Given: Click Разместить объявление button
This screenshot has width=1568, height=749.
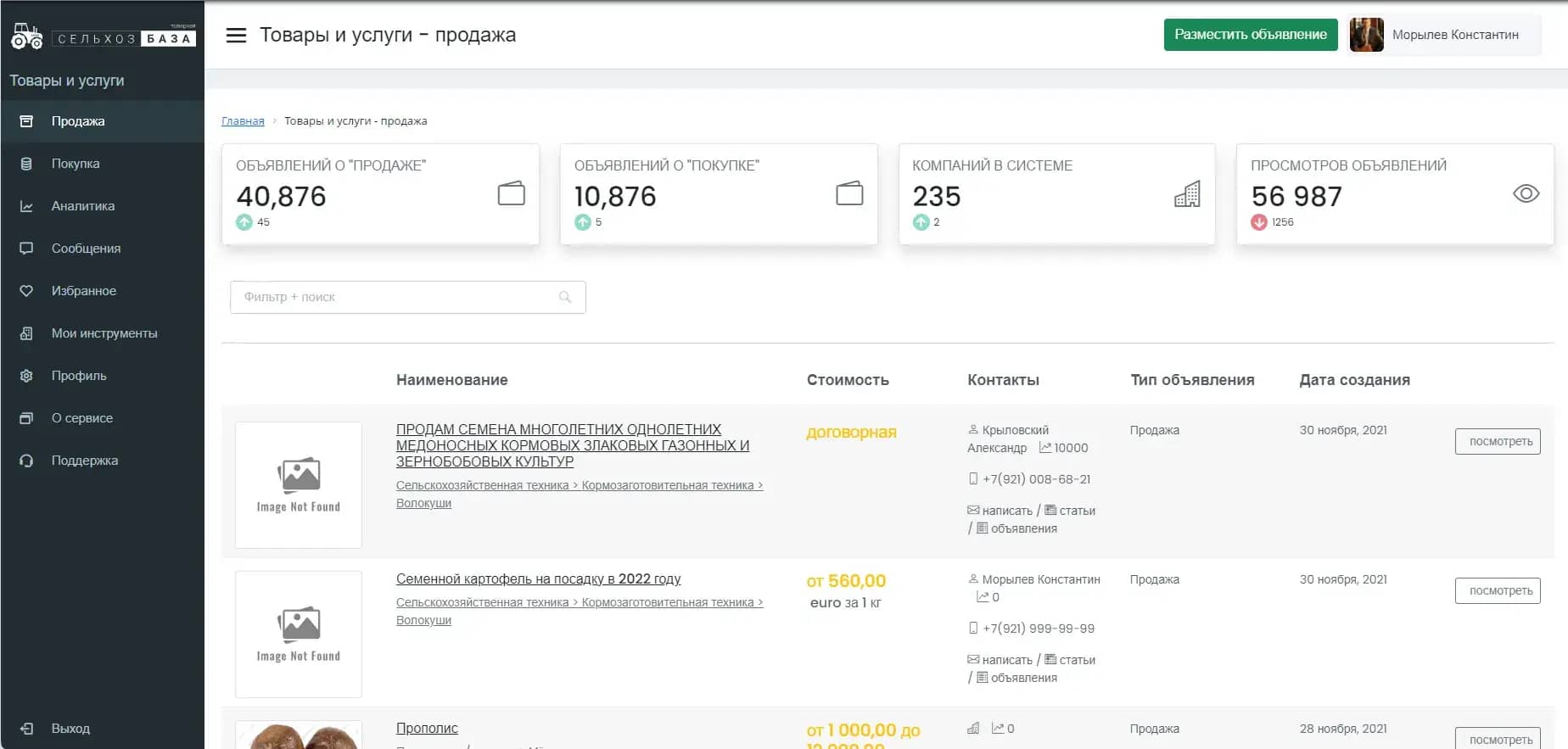Looking at the screenshot, I should [1251, 35].
